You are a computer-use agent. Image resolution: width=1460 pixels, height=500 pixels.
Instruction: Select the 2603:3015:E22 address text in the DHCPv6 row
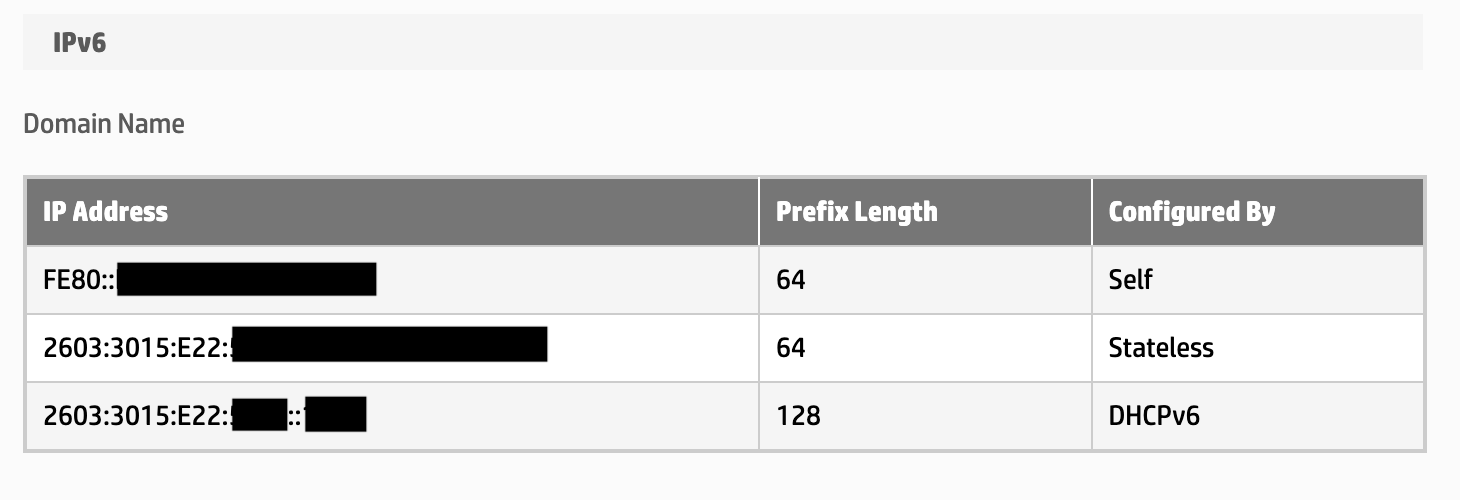[x=136, y=414]
